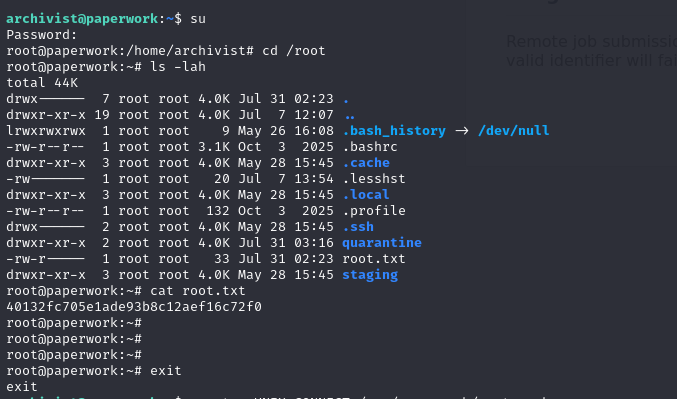Select the .lesshst file name

tap(374, 179)
